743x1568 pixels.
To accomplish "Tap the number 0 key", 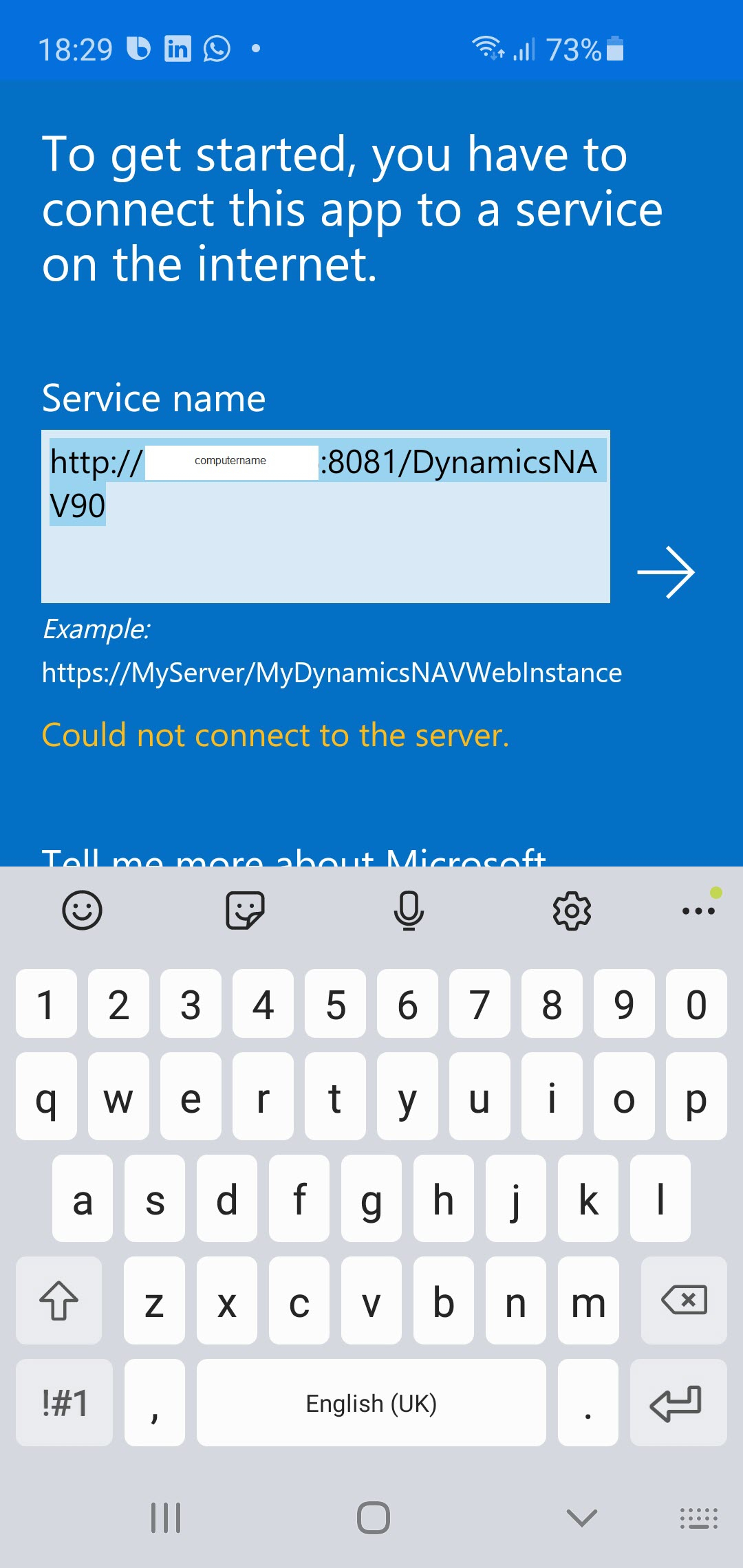I will coord(696,1003).
